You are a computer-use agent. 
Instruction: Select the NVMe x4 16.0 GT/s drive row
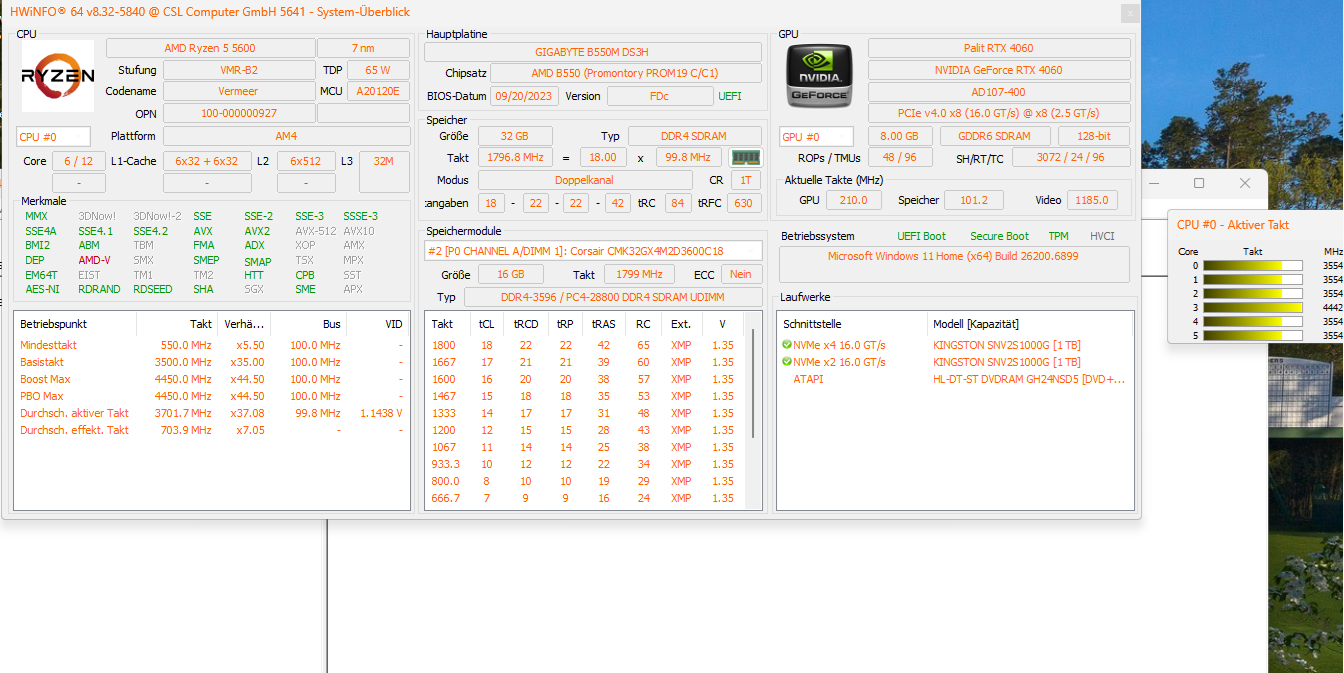pos(955,345)
